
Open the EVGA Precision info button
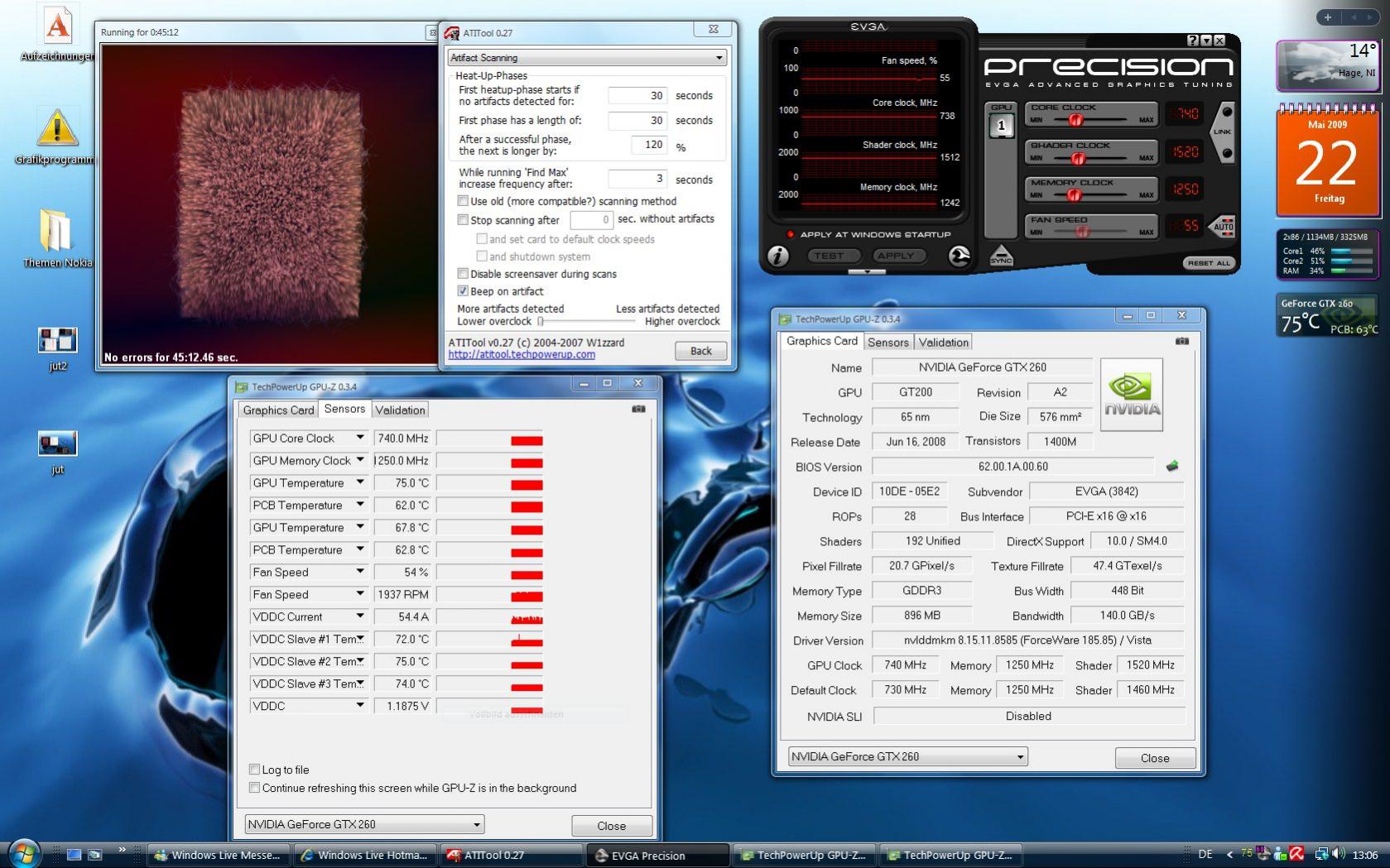[x=777, y=257]
